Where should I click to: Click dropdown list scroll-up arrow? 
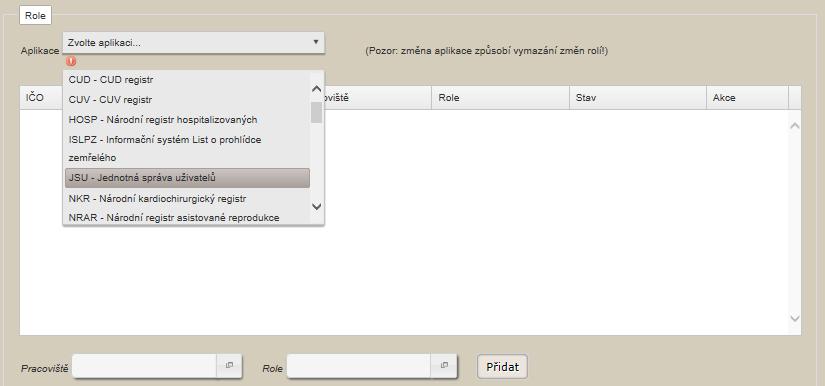point(316,89)
